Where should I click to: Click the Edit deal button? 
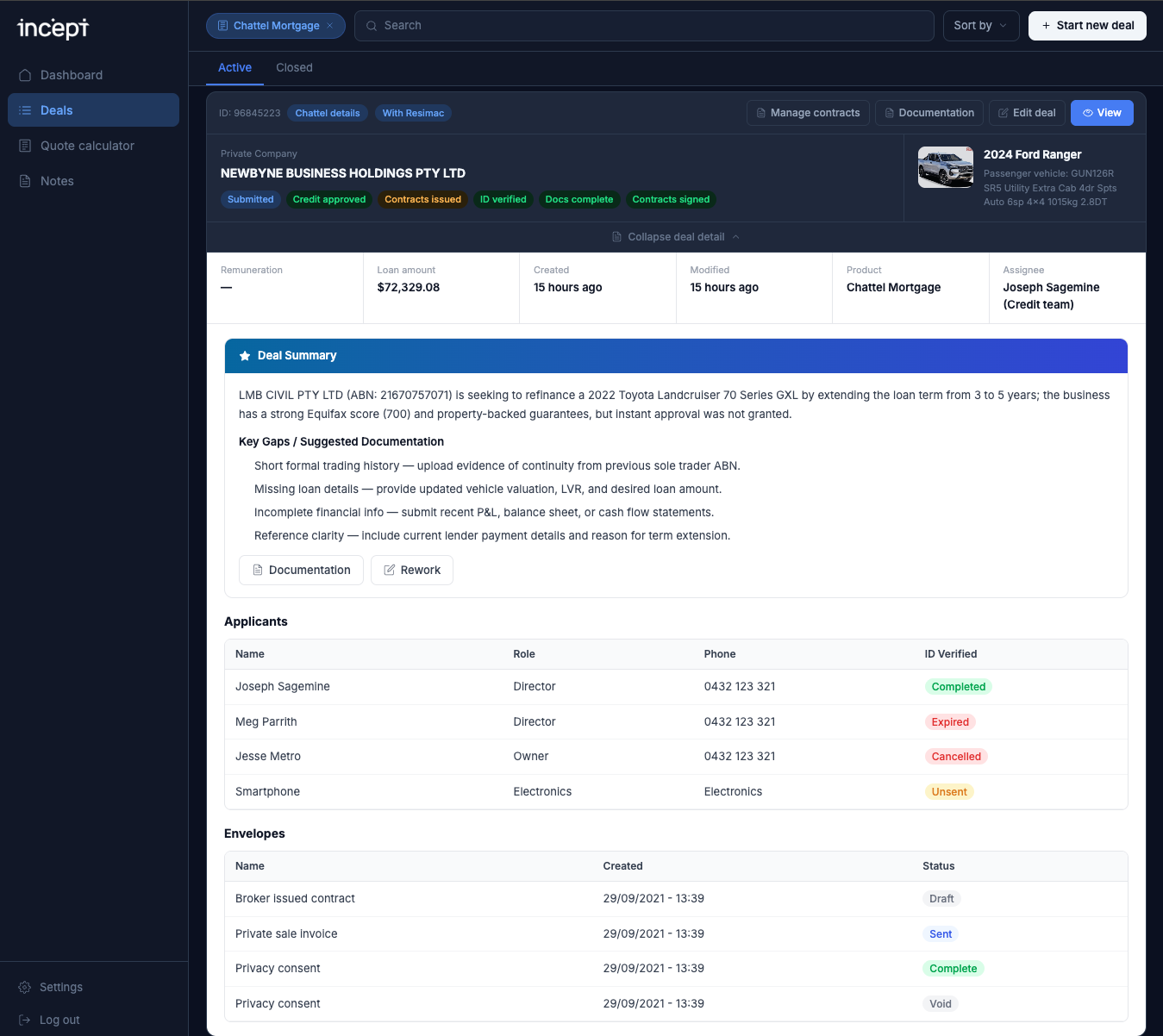click(x=1027, y=113)
